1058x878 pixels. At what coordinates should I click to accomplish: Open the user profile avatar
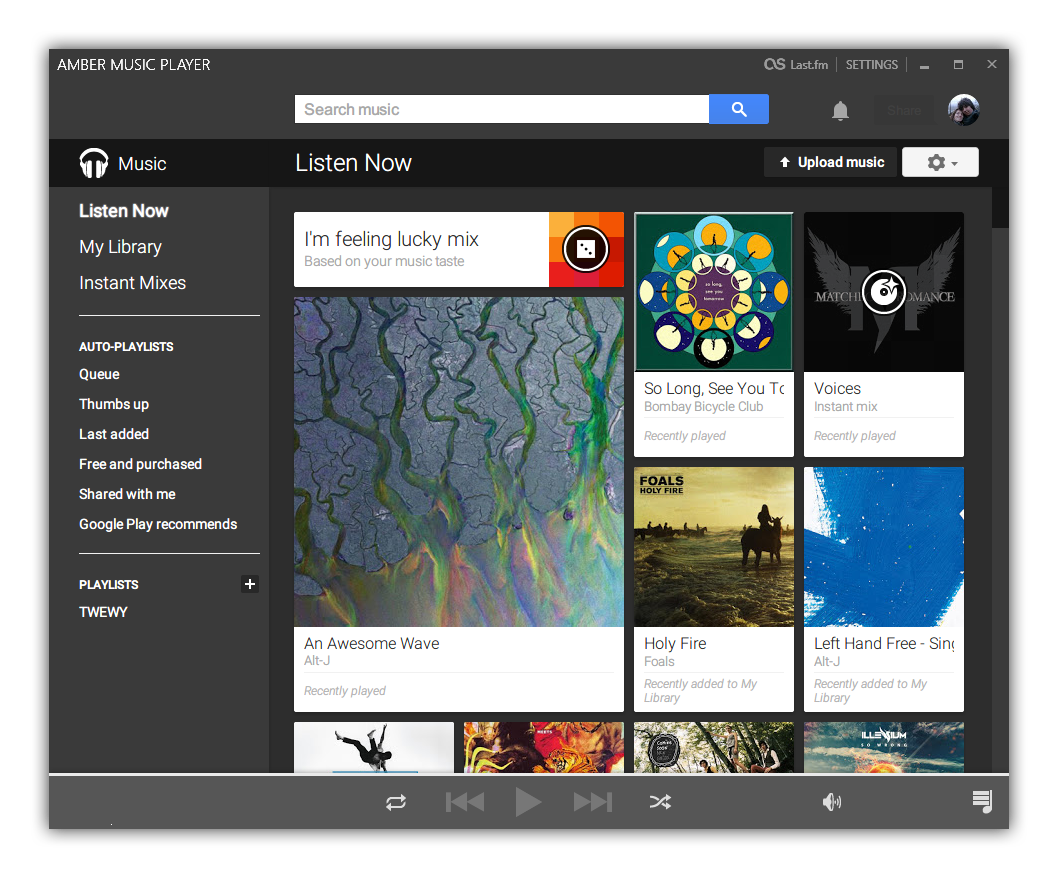(x=964, y=110)
